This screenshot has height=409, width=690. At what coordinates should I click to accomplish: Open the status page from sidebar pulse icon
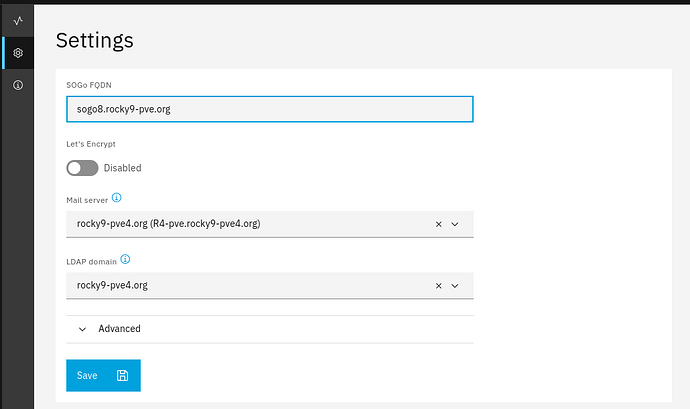point(17,20)
